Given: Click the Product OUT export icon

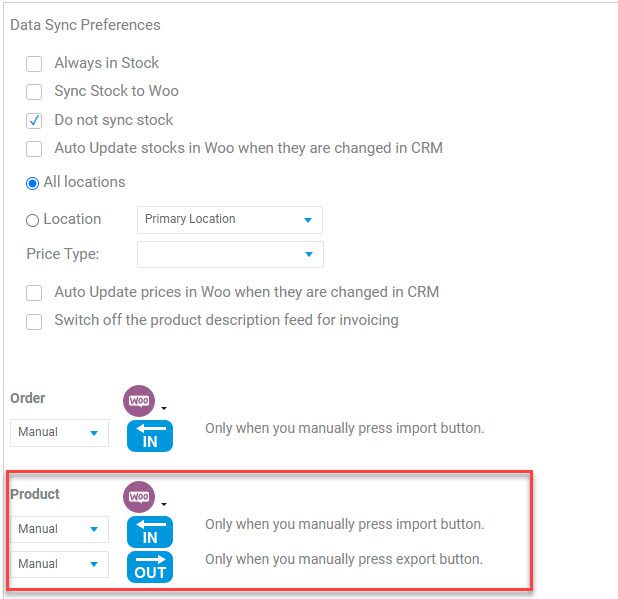Looking at the screenshot, I should 150,567.
